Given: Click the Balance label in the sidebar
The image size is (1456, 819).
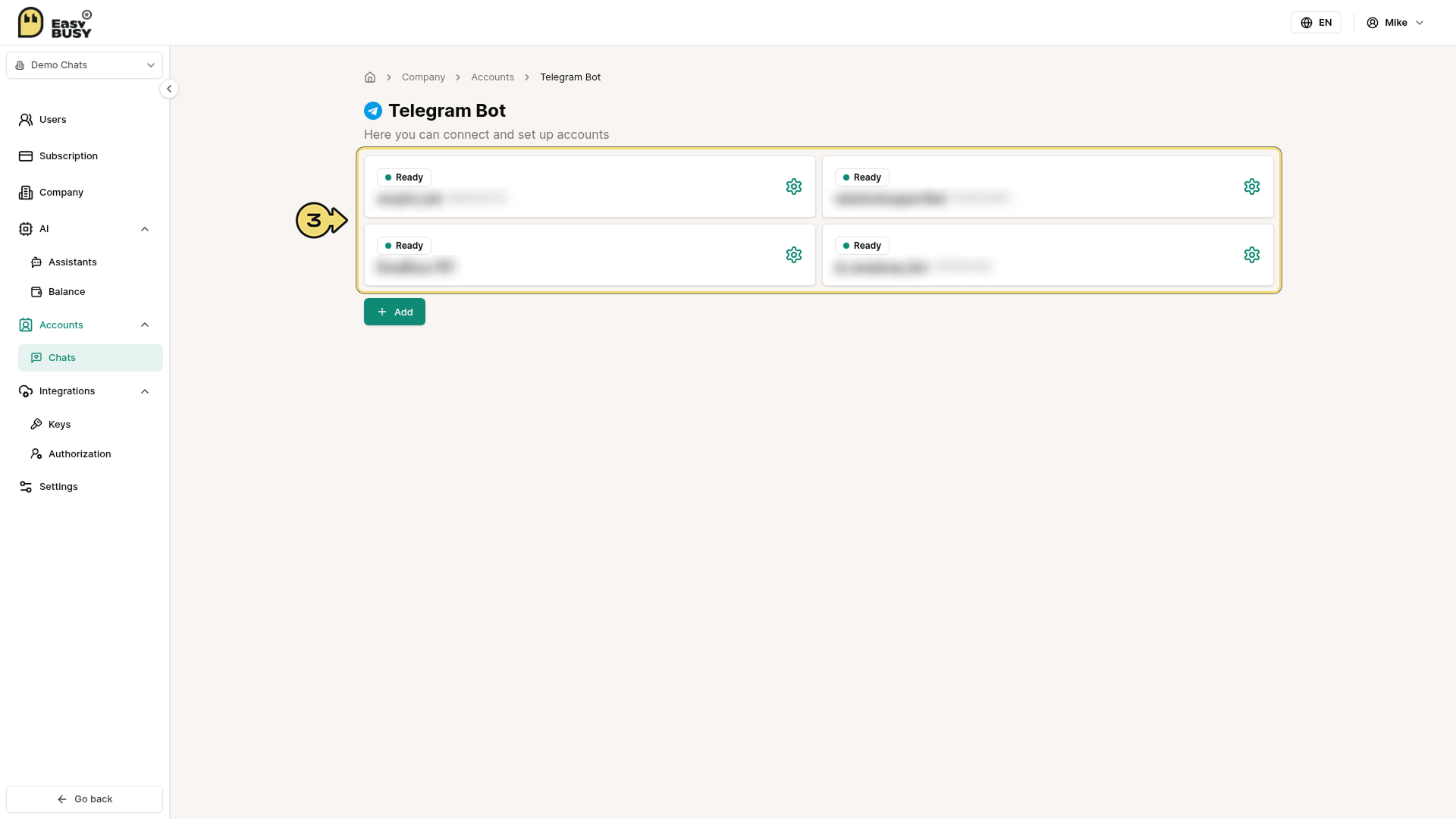Looking at the screenshot, I should coord(67,292).
